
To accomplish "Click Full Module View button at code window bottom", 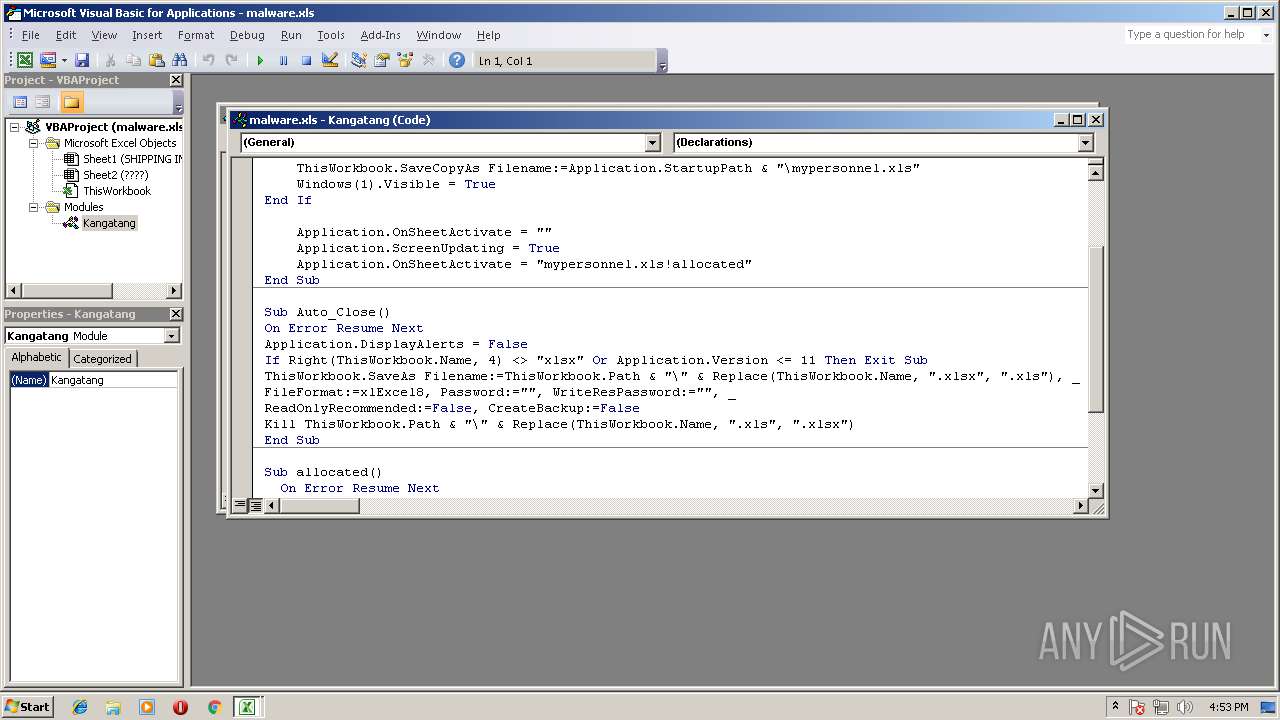I will (x=255, y=506).
